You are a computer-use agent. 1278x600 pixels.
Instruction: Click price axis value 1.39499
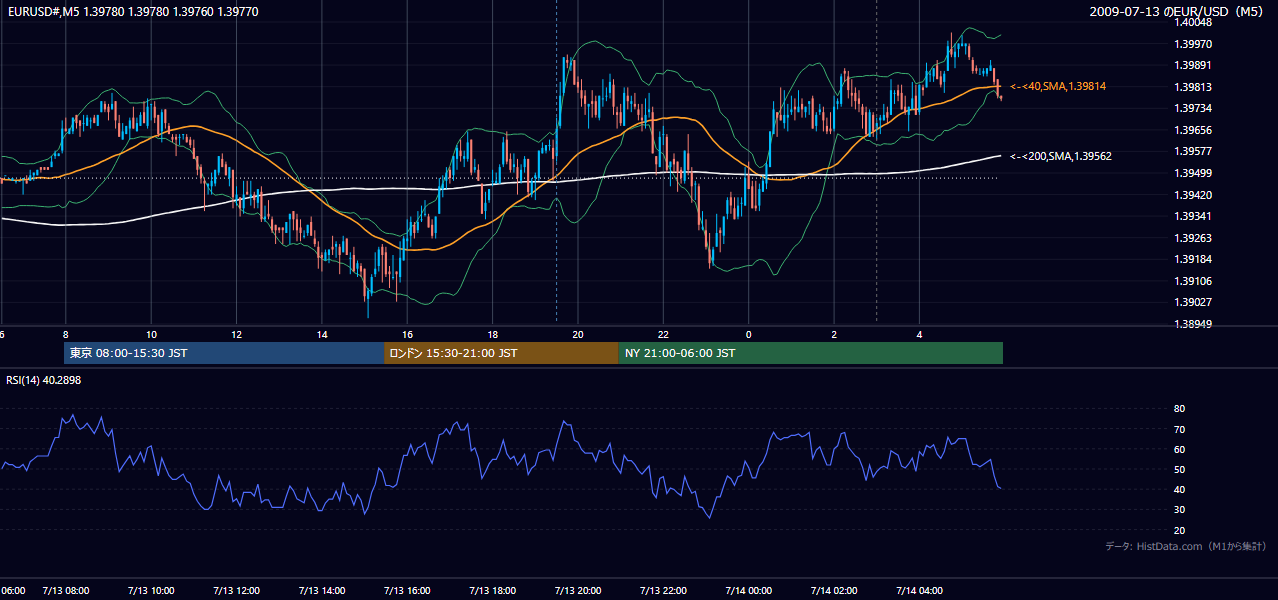[1193, 173]
